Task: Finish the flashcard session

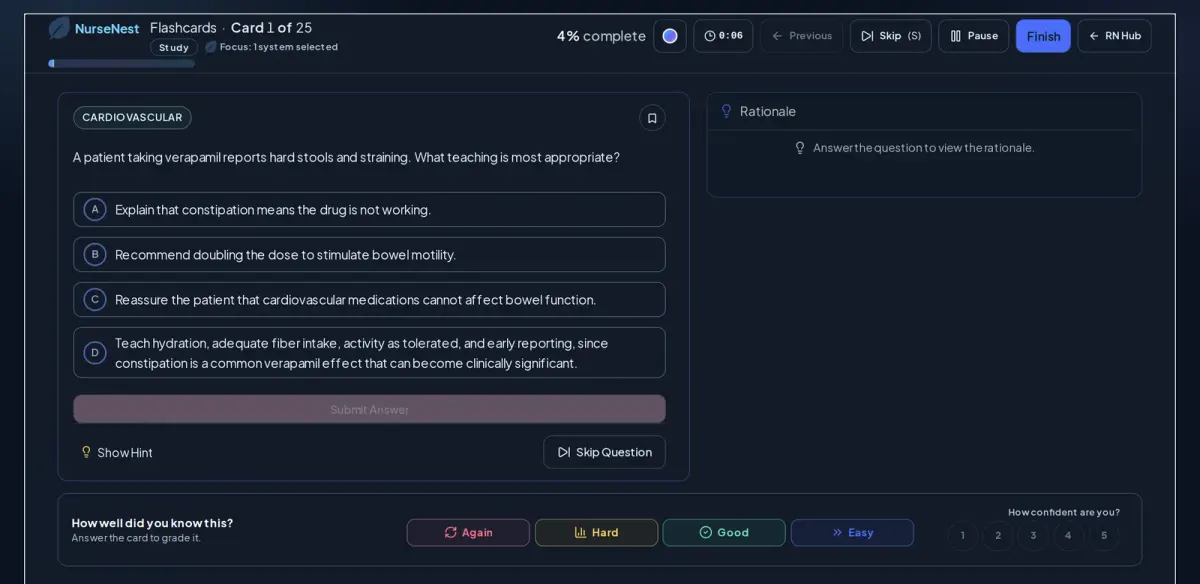Action: click(1043, 36)
